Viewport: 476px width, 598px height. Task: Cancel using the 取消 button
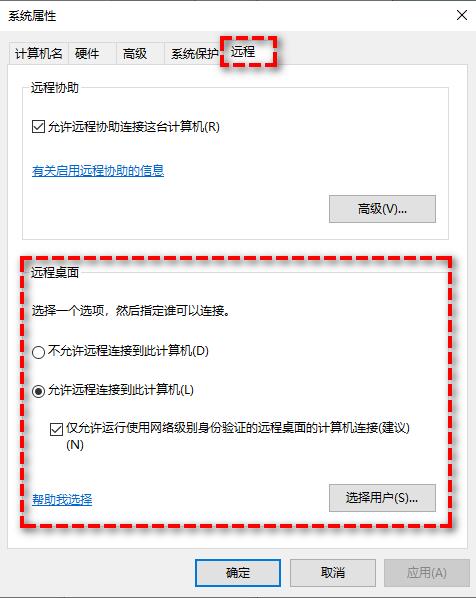click(333, 573)
